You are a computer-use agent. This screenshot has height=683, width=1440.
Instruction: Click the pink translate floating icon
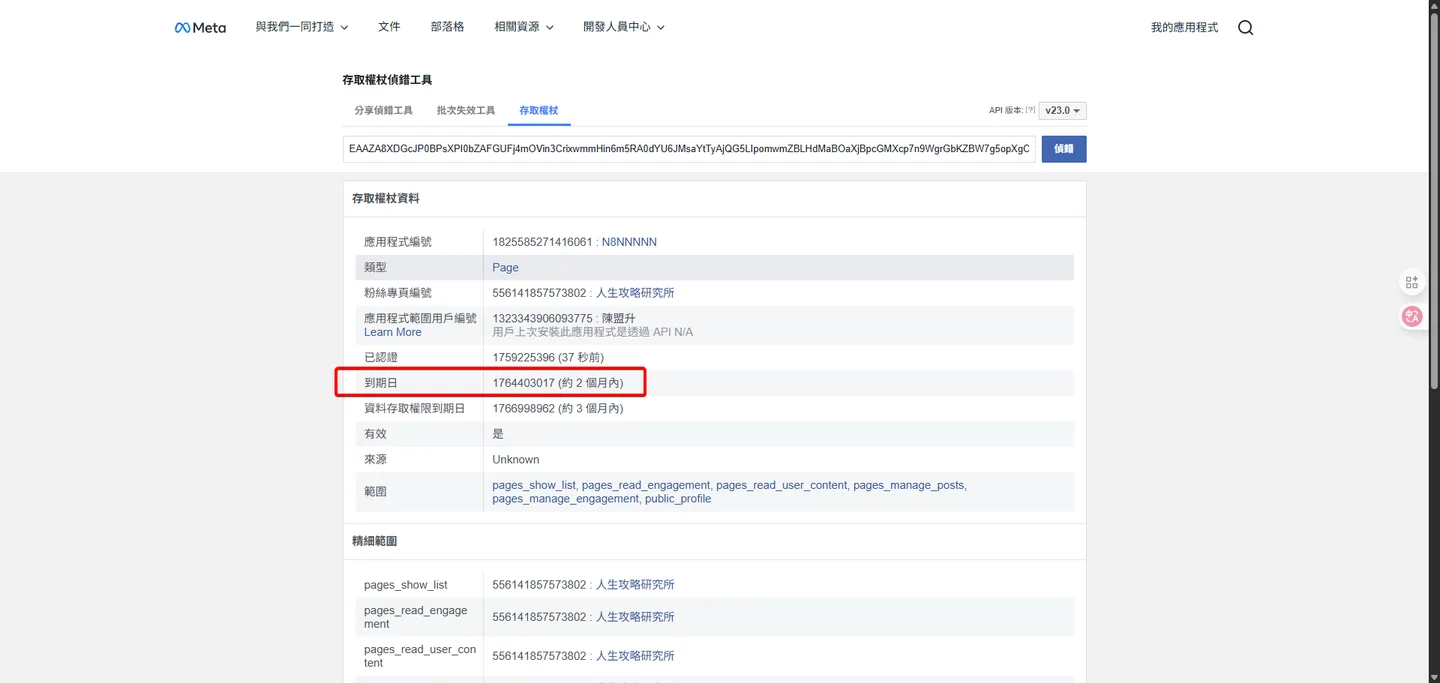coord(1412,316)
